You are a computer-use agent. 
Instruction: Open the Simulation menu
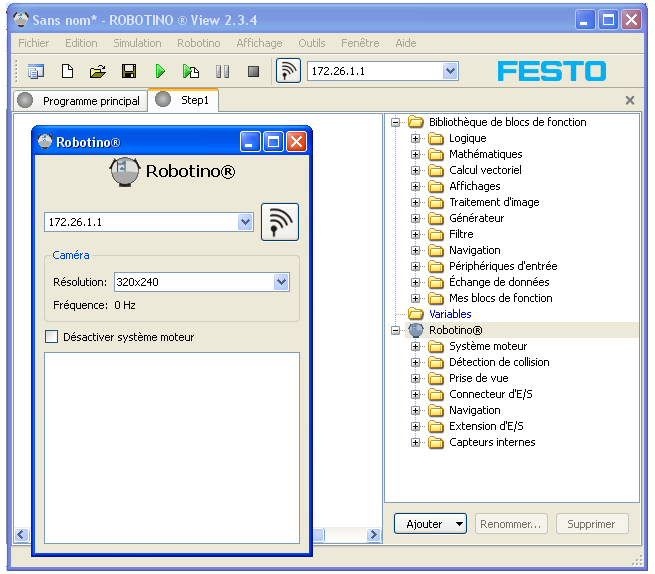[137, 43]
